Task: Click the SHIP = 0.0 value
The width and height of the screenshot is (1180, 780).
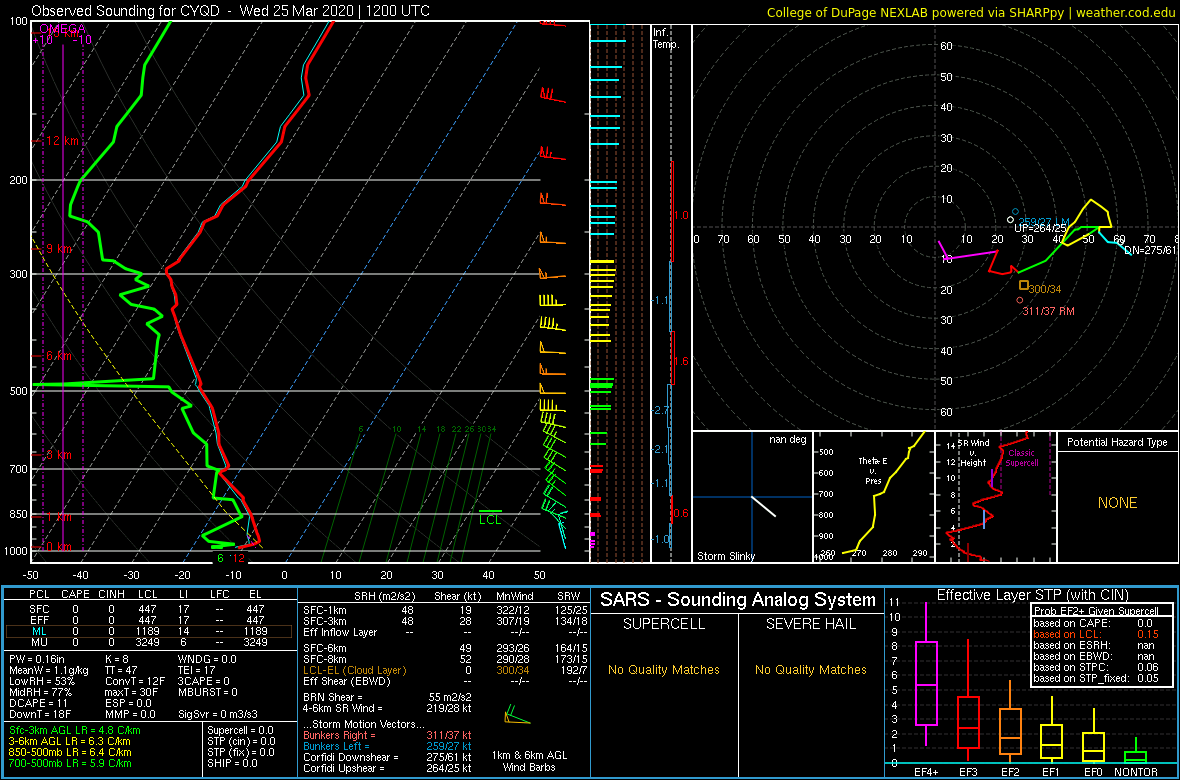Action: 234,762
